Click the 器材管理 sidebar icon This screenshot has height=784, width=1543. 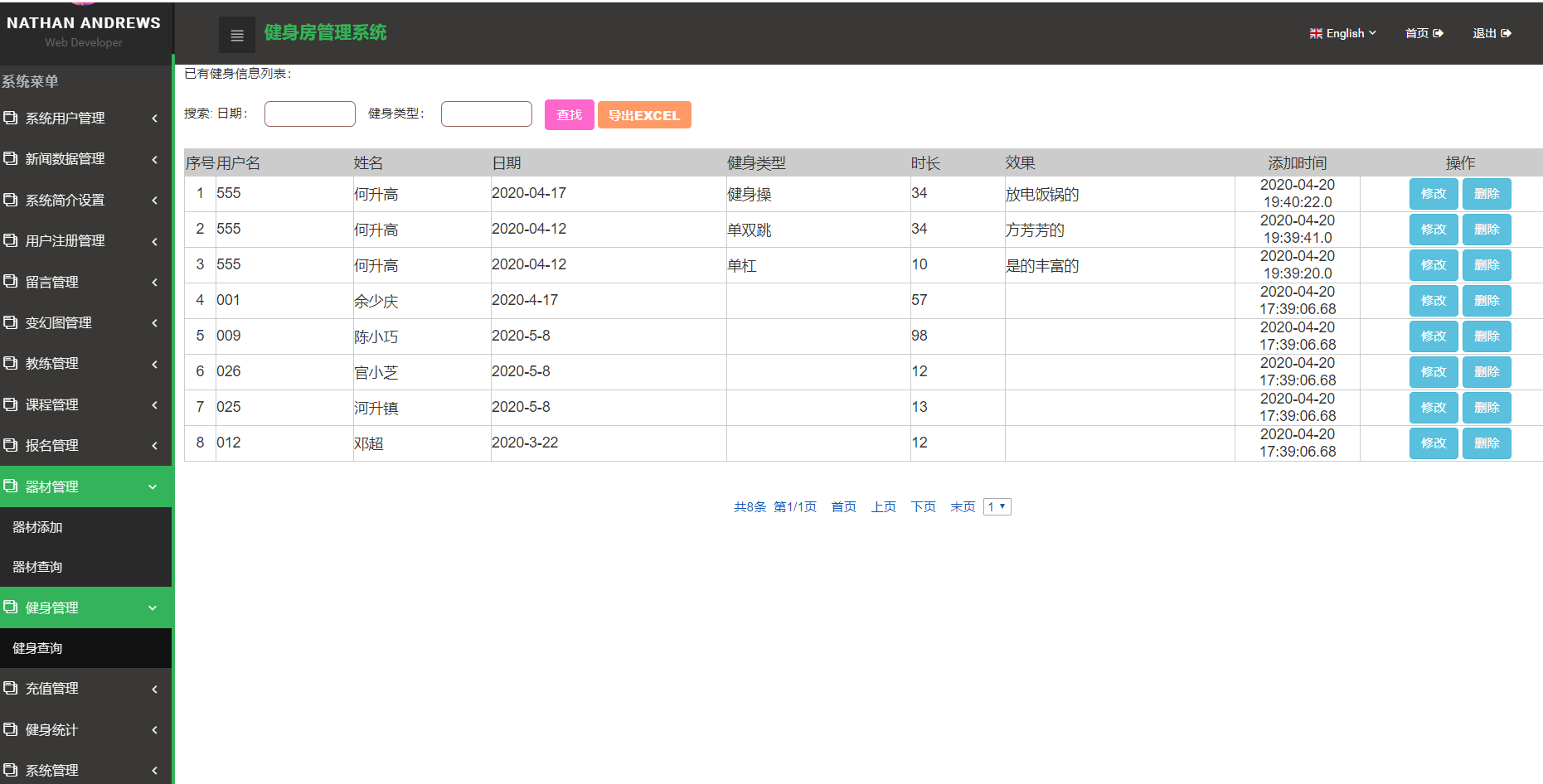click(11, 486)
